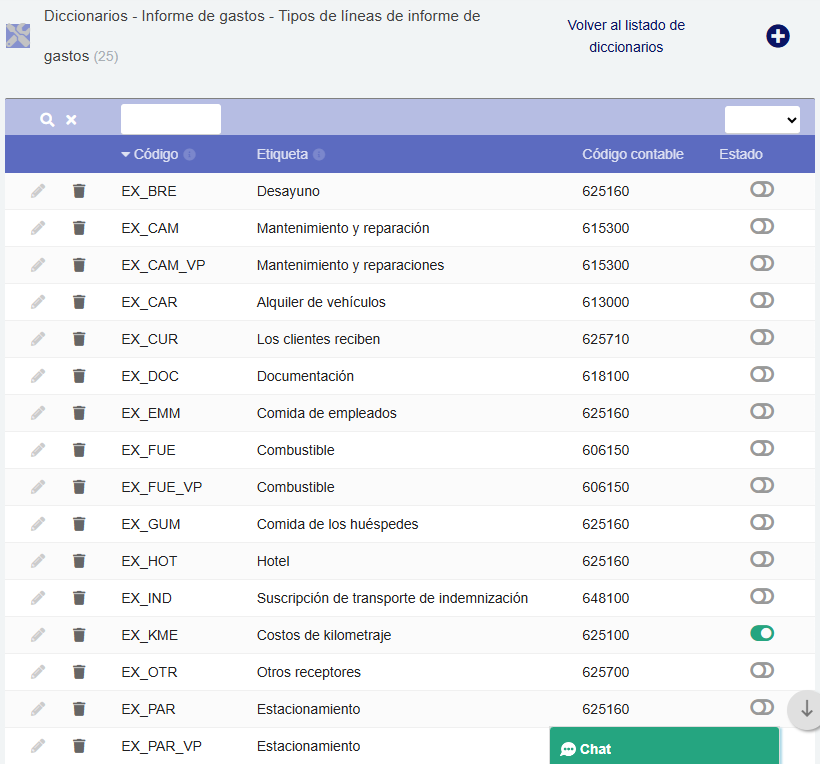
Task: Edit the EX_BRE Desayuno entry
Action: point(38,190)
